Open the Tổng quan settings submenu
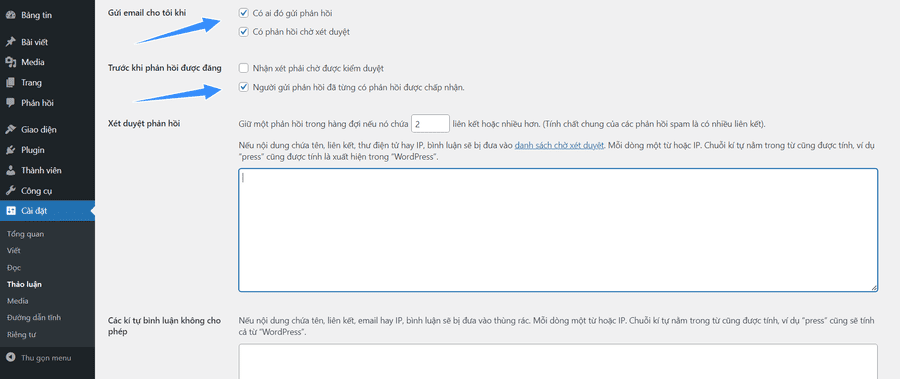 (26, 234)
